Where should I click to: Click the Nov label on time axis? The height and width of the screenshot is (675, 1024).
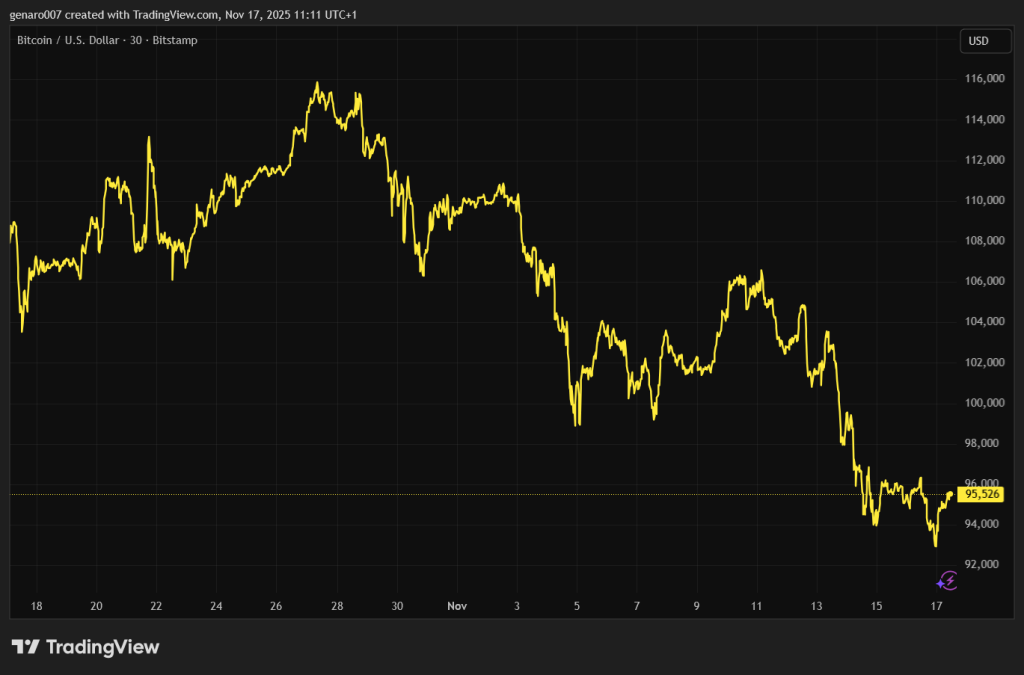[x=457, y=606]
